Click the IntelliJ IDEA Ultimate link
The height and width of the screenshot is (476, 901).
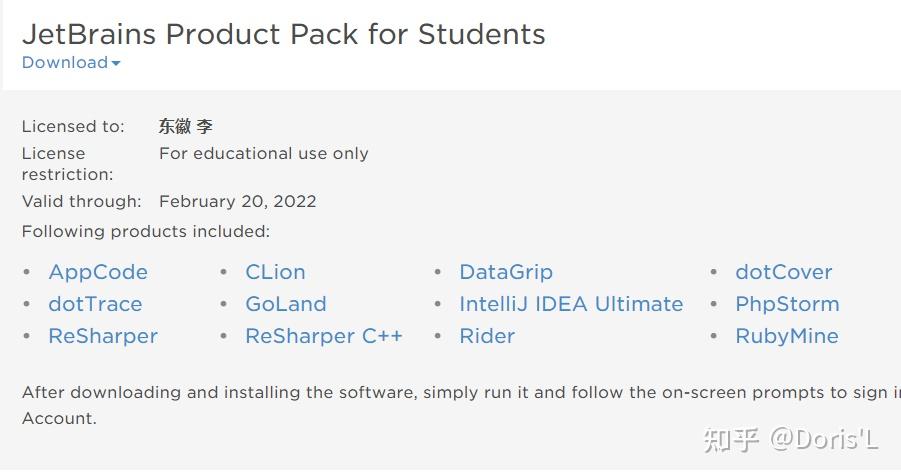tap(571, 304)
